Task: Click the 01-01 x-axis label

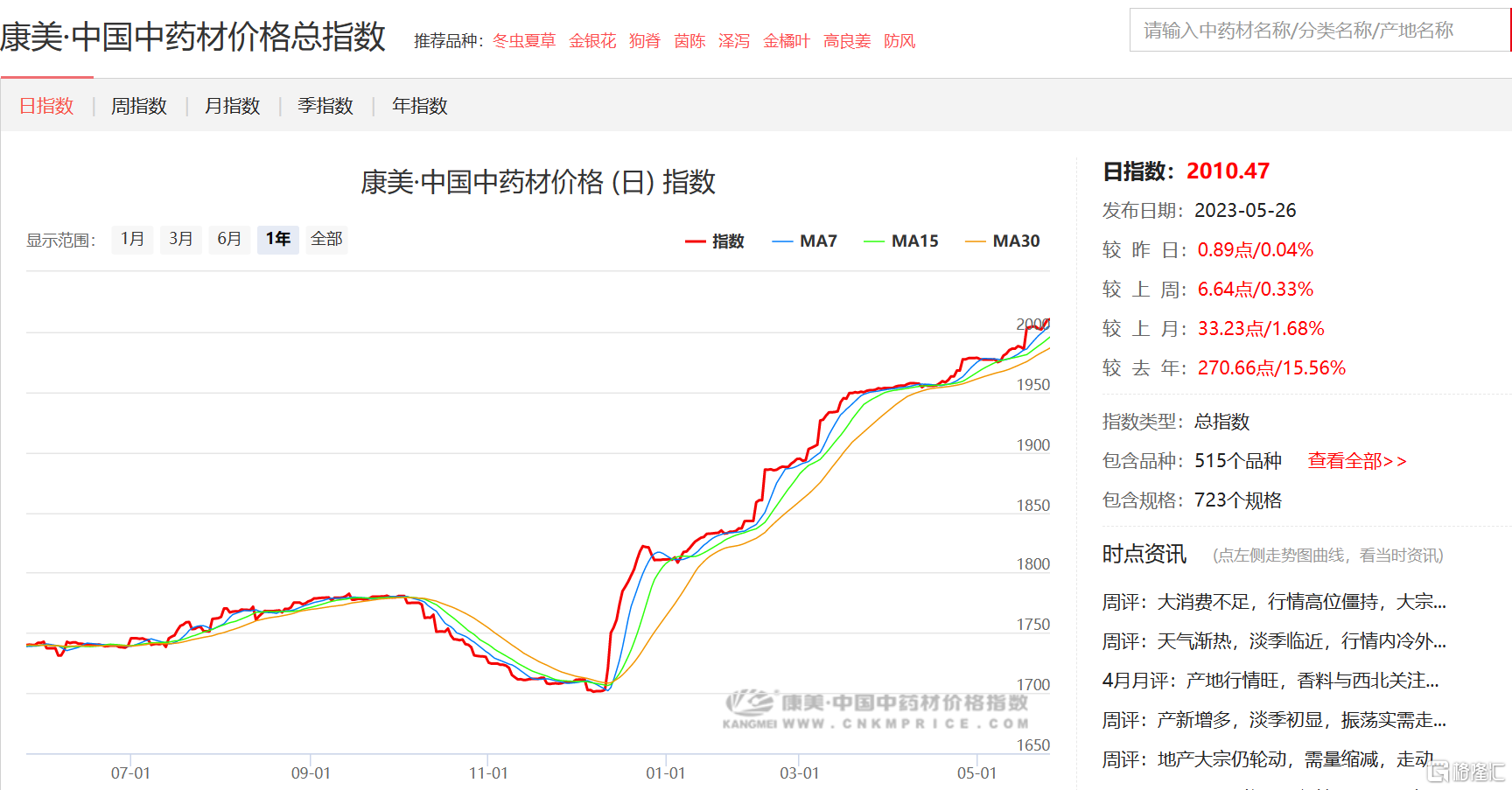Action: click(666, 773)
